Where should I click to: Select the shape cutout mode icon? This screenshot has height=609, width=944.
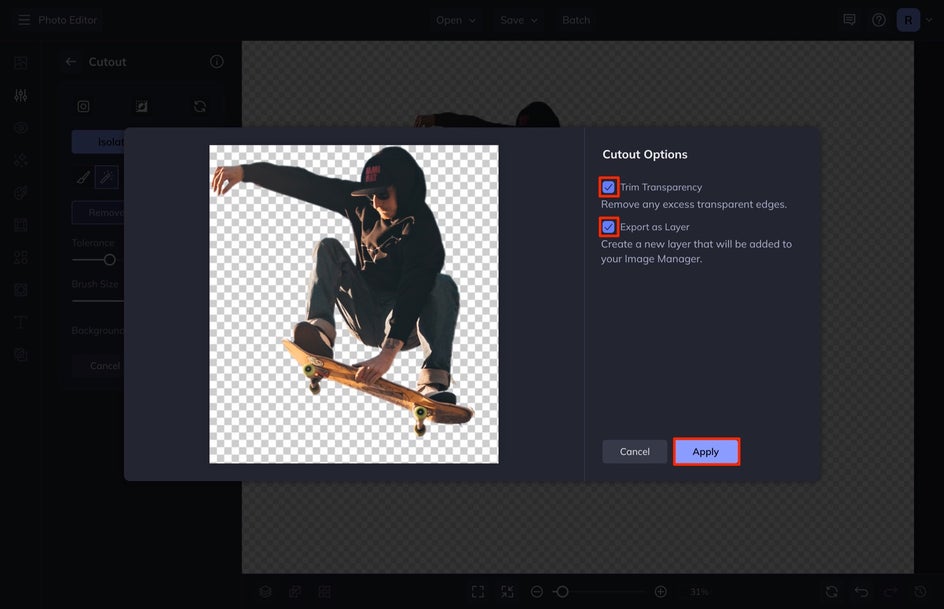click(x=84, y=107)
